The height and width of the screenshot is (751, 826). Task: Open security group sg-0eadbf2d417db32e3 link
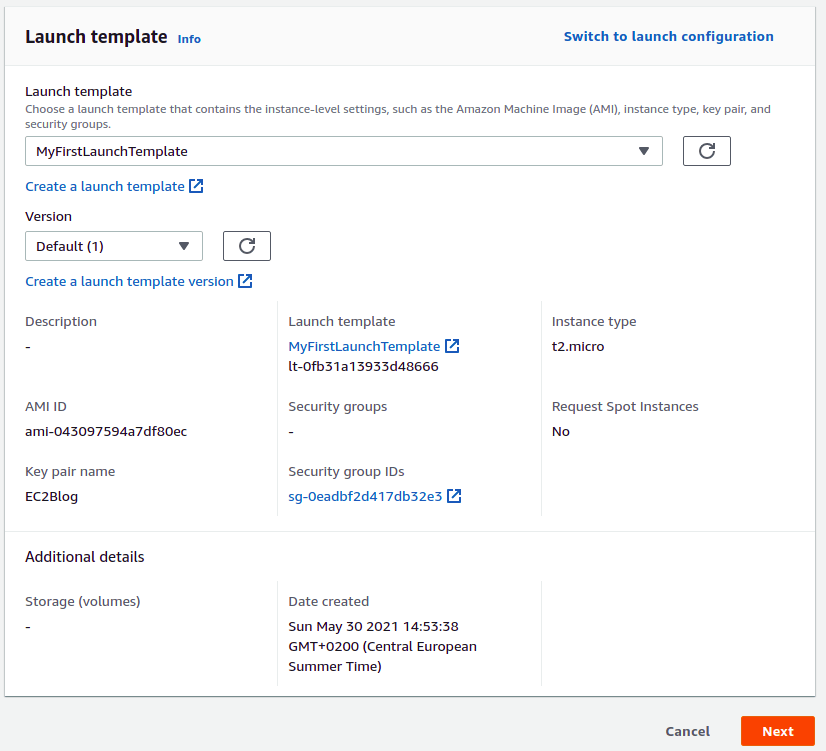[365, 496]
